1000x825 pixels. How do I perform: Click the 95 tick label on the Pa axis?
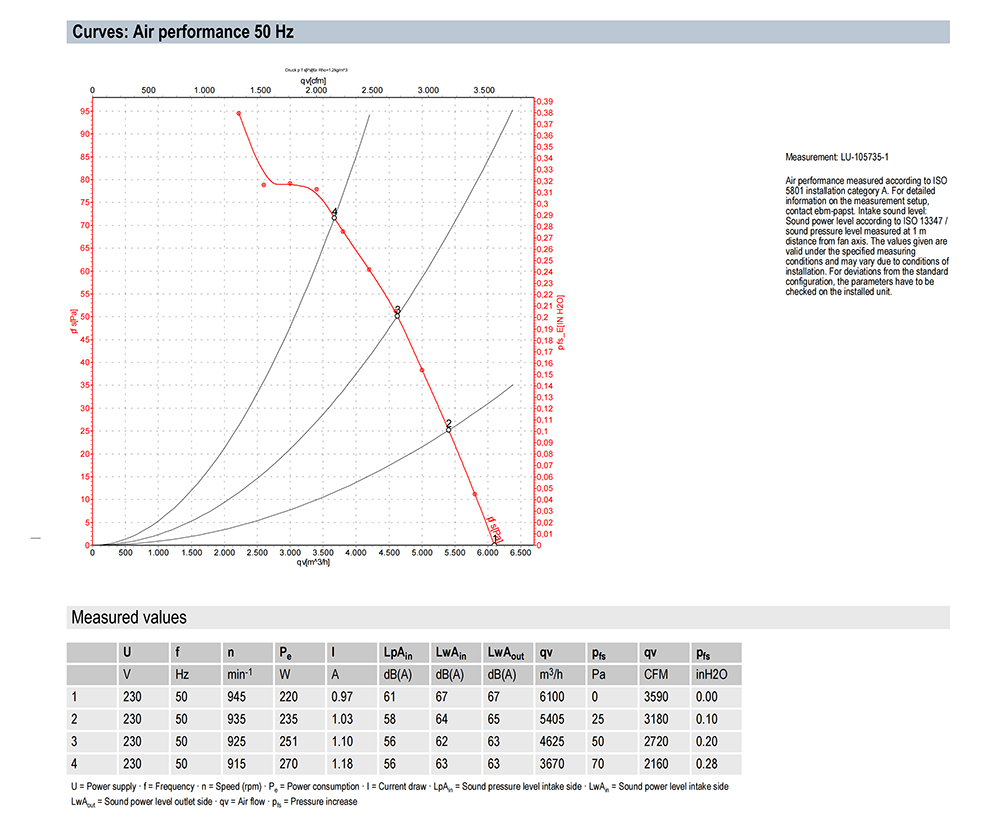[85, 111]
